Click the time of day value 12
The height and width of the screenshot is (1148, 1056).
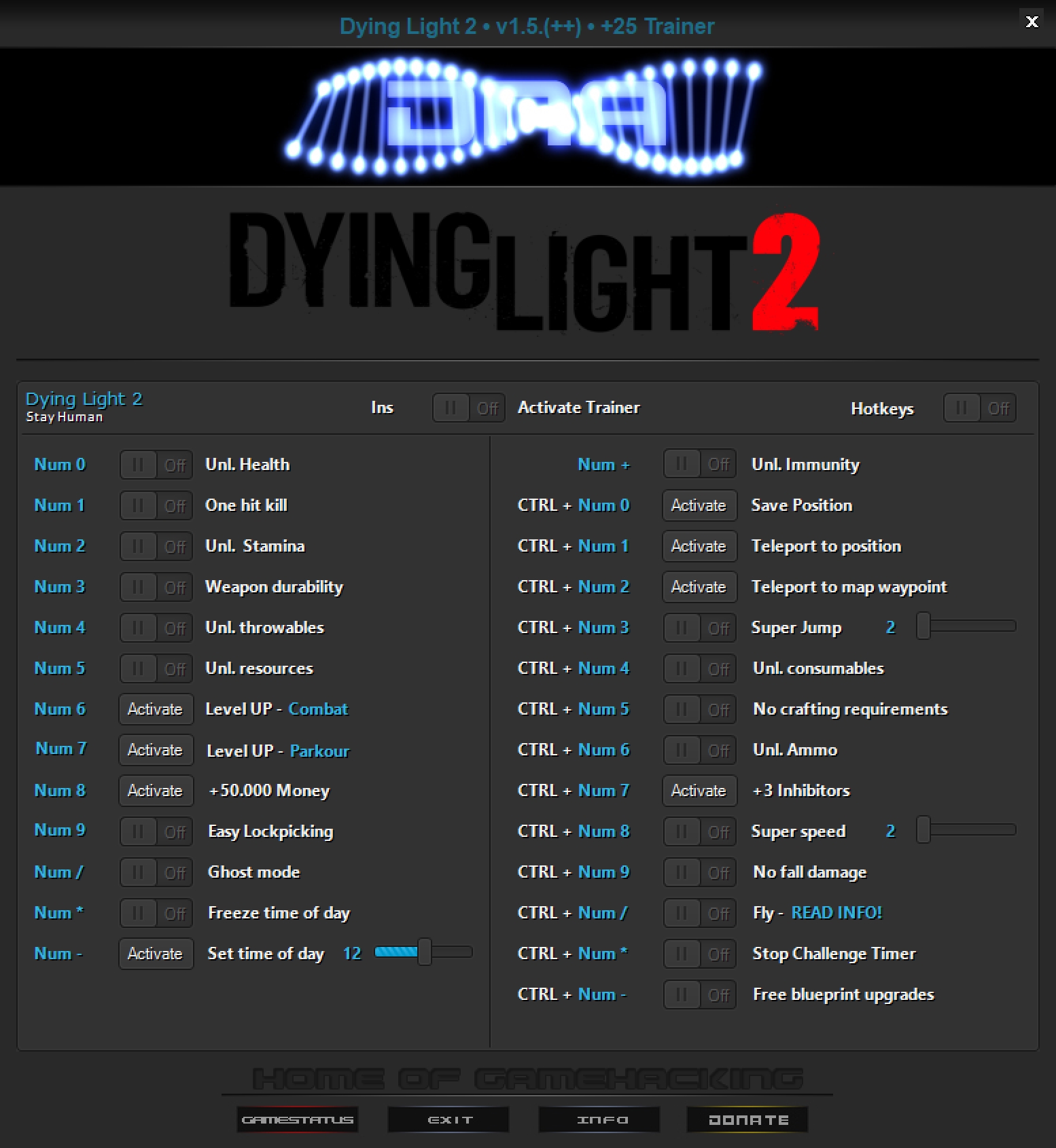coord(352,954)
